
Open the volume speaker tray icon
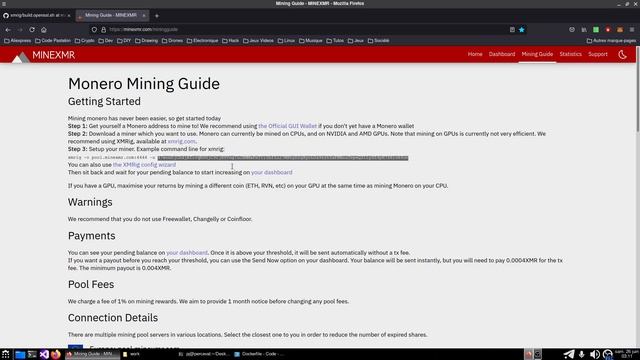point(595,354)
